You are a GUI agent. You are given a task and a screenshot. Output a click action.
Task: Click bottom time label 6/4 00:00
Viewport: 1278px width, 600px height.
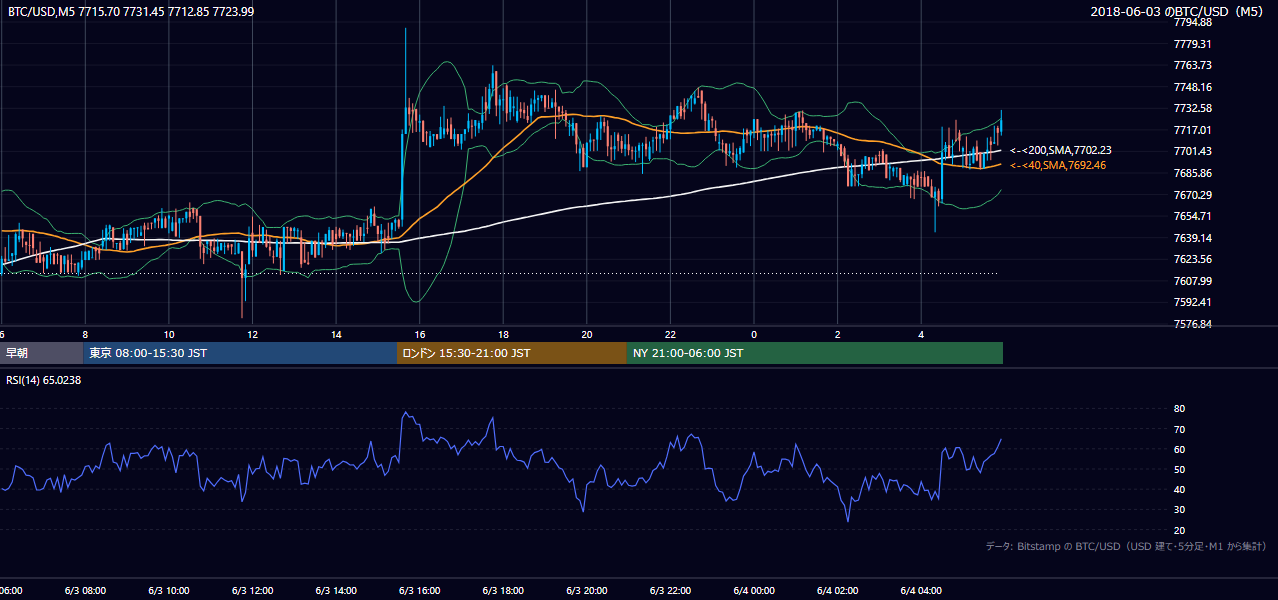753,591
